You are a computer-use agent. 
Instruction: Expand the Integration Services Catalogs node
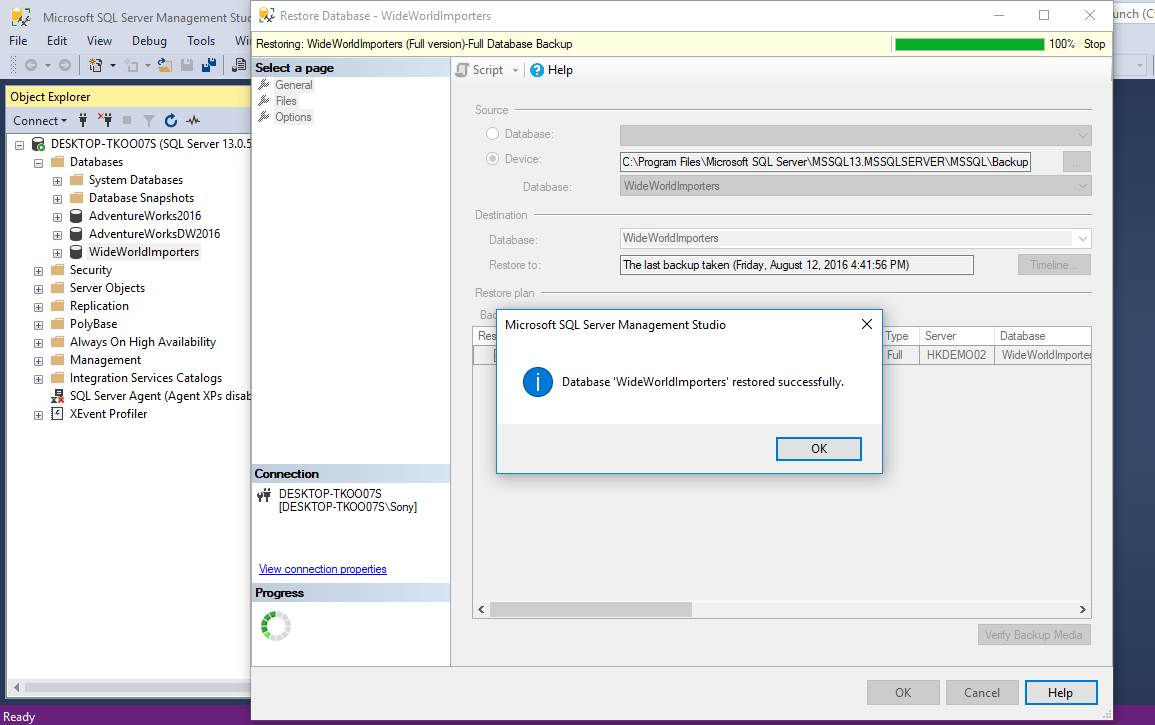(x=38, y=379)
